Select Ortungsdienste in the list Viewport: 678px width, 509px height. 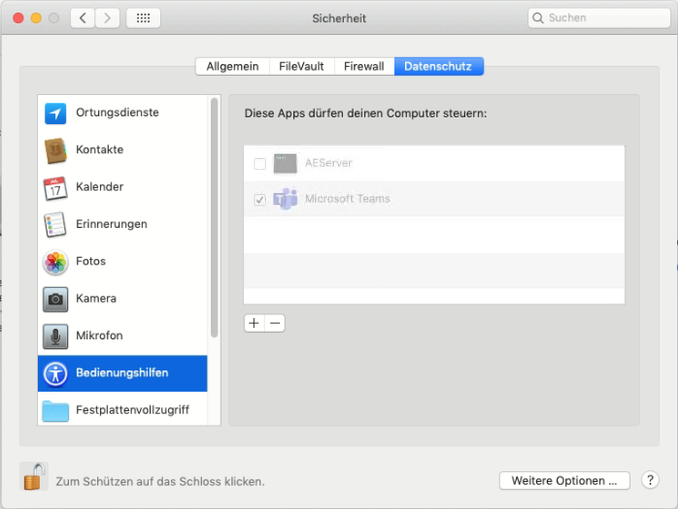pos(123,113)
